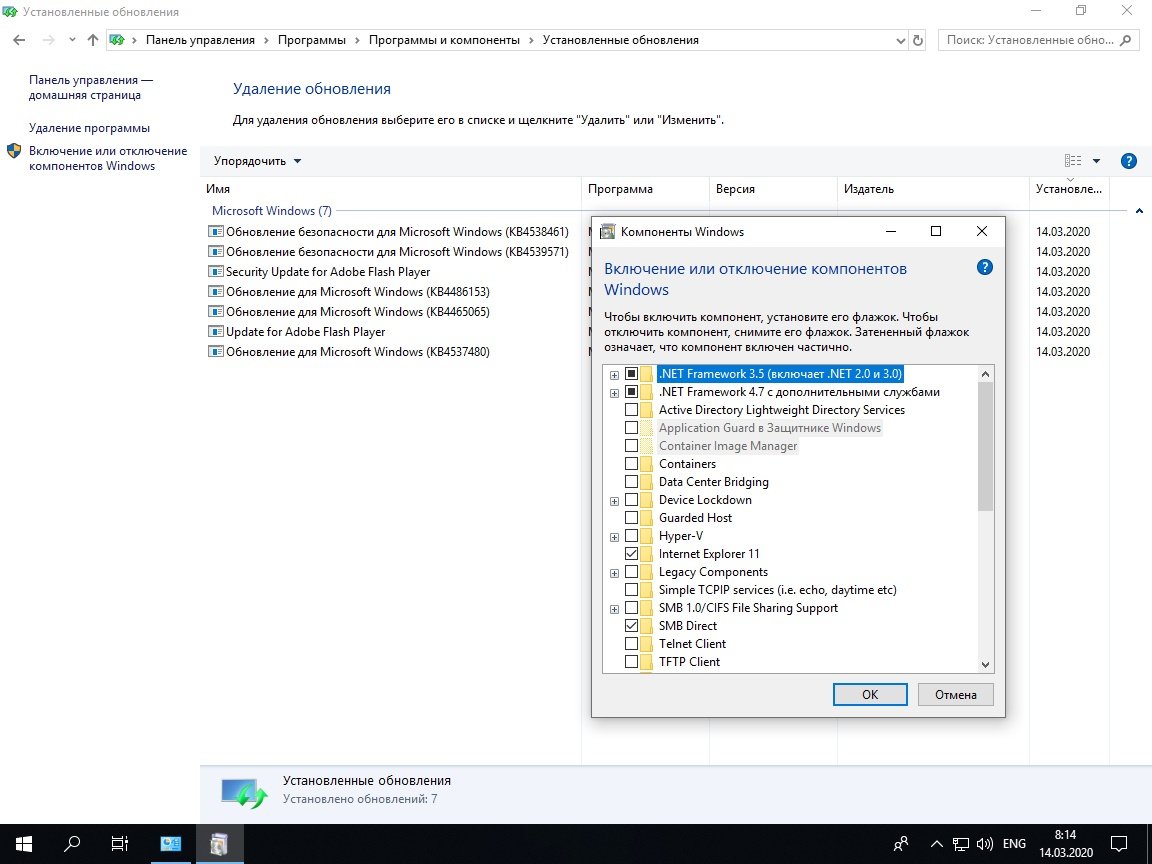This screenshot has width=1152, height=864.
Task: Open the address bar history dropdown
Action: (901, 40)
